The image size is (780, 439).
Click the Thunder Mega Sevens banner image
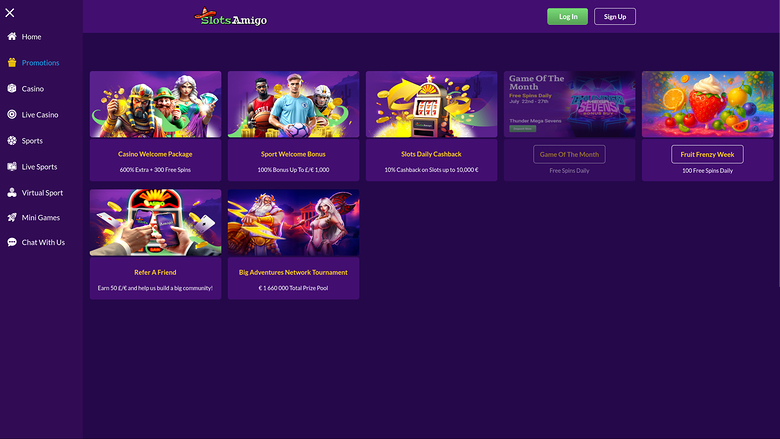pyautogui.click(x=569, y=104)
